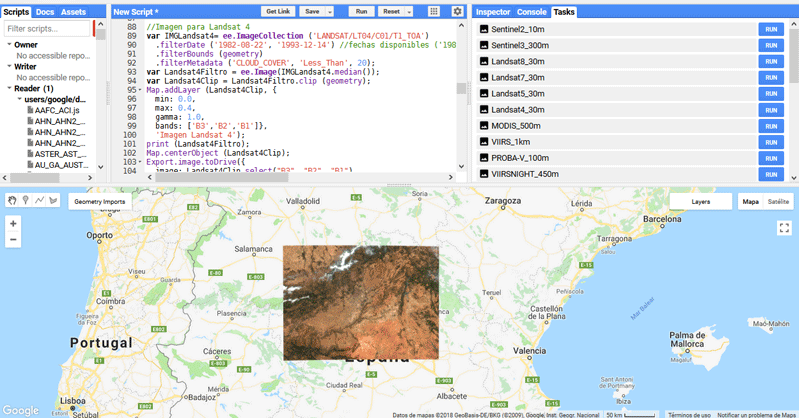
Task: Click the scripts panel scroll down arrow
Action: click(x=101, y=167)
